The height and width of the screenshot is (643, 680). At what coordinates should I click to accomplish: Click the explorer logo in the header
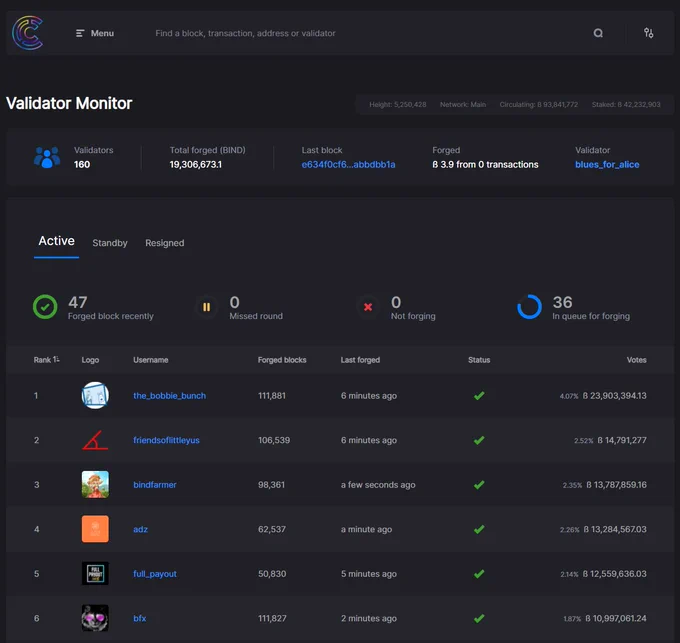click(x=28, y=33)
